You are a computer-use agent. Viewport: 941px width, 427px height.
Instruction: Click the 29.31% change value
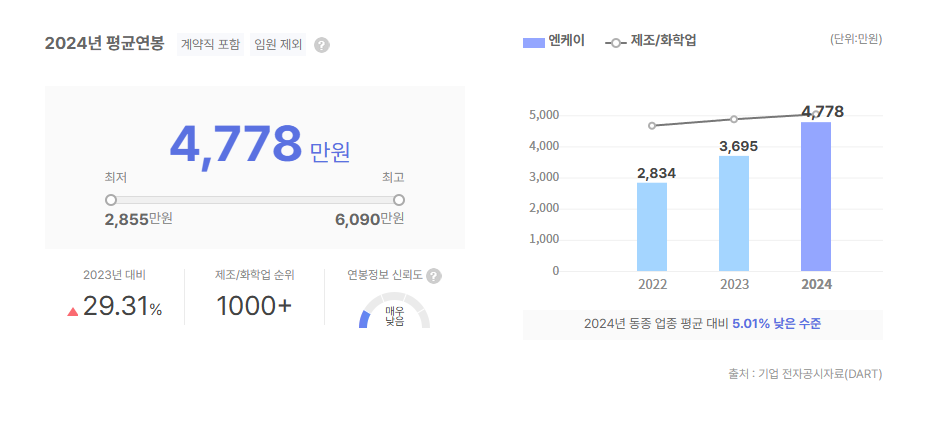pyautogui.click(x=122, y=306)
